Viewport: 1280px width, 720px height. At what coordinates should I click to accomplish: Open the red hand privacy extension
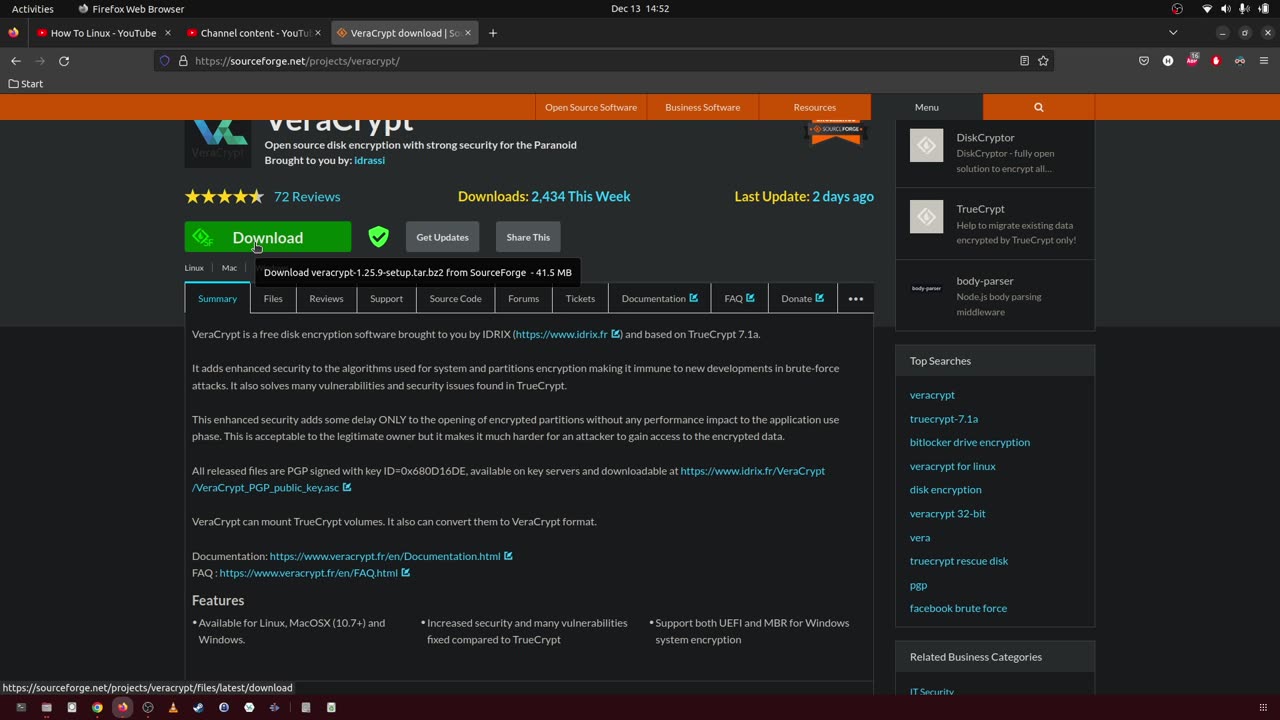pos(1216,61)
